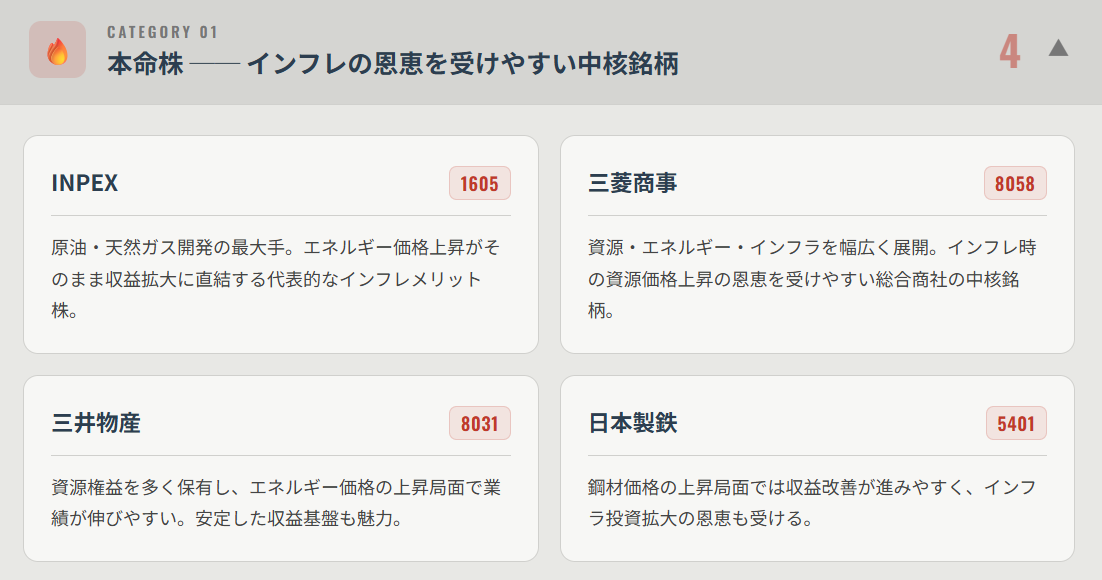Open the INPEX stock card
1102x580 pixels.
click(282, 245)
